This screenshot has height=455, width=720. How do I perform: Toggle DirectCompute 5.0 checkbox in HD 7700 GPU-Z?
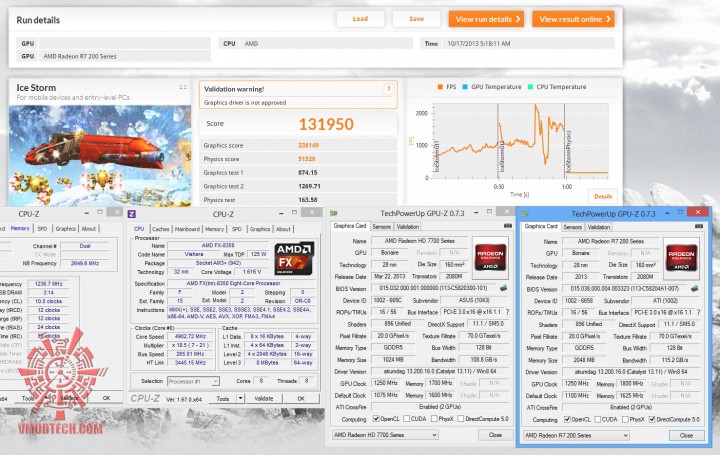[x=461, y=419]
